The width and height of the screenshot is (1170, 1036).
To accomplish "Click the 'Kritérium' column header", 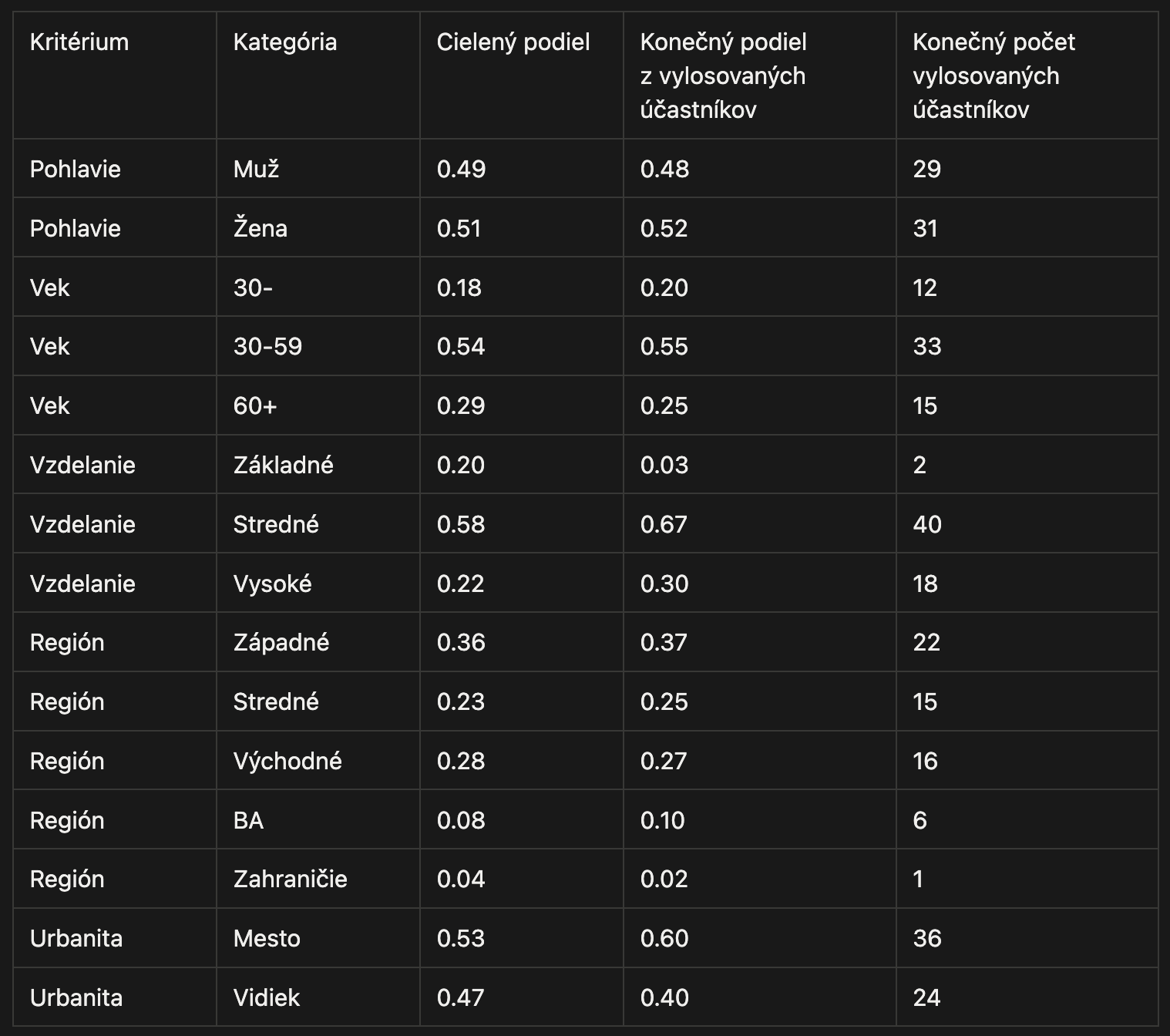I will pyautogui.click(x=79, y=42).
